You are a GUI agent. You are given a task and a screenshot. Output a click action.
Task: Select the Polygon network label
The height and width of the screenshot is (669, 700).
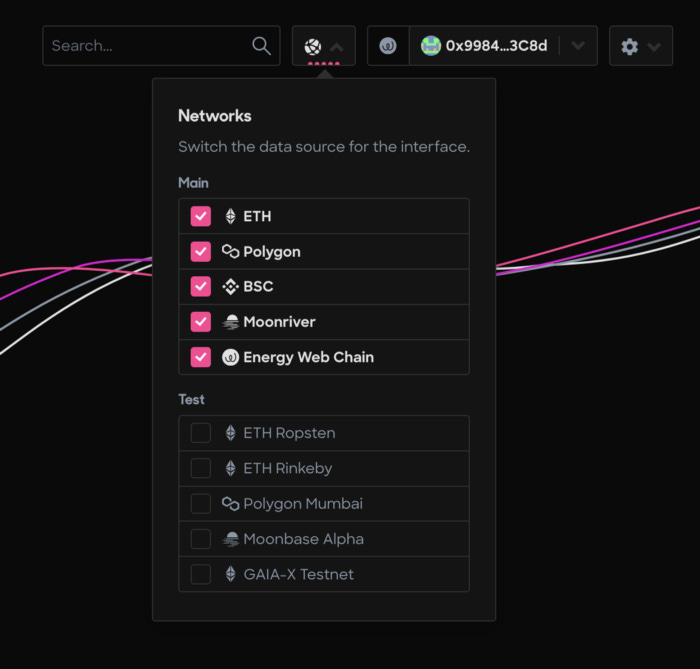pyautogui.click(x=272, y=252)
